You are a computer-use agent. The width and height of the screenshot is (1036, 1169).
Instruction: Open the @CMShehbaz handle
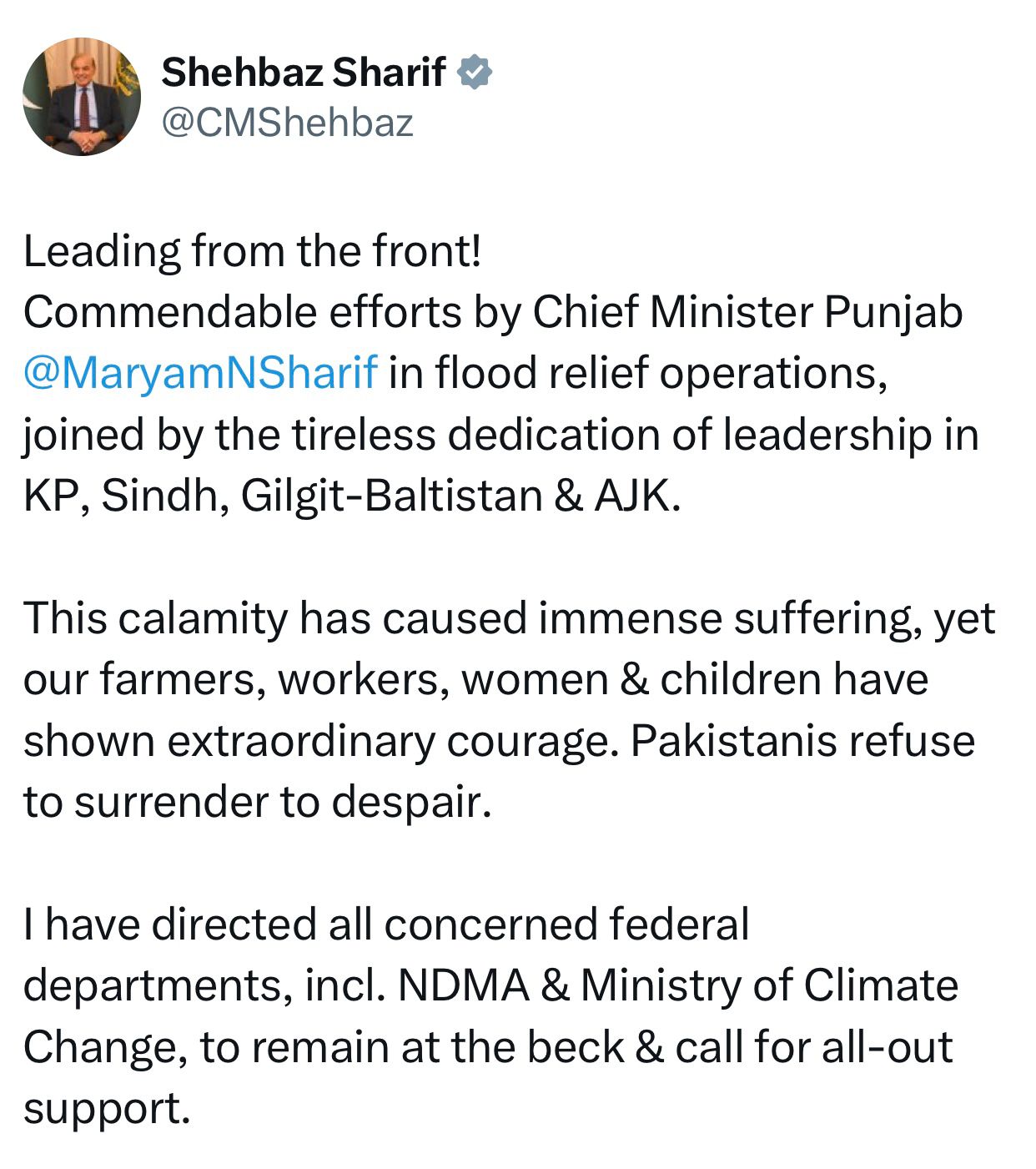pyautogui.click(x=287, y=123)
